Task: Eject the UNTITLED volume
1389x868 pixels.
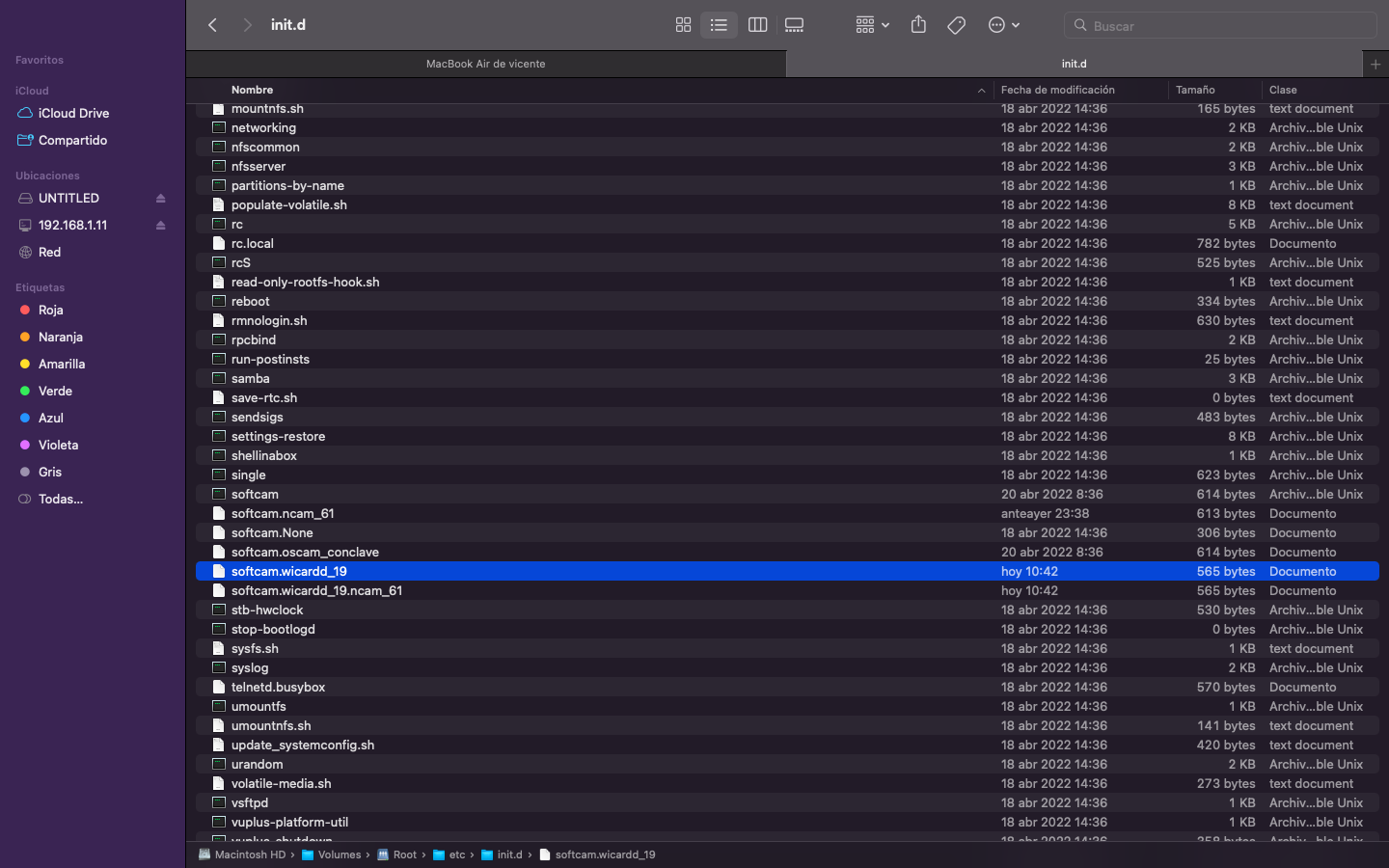Action: click(161, 199)
